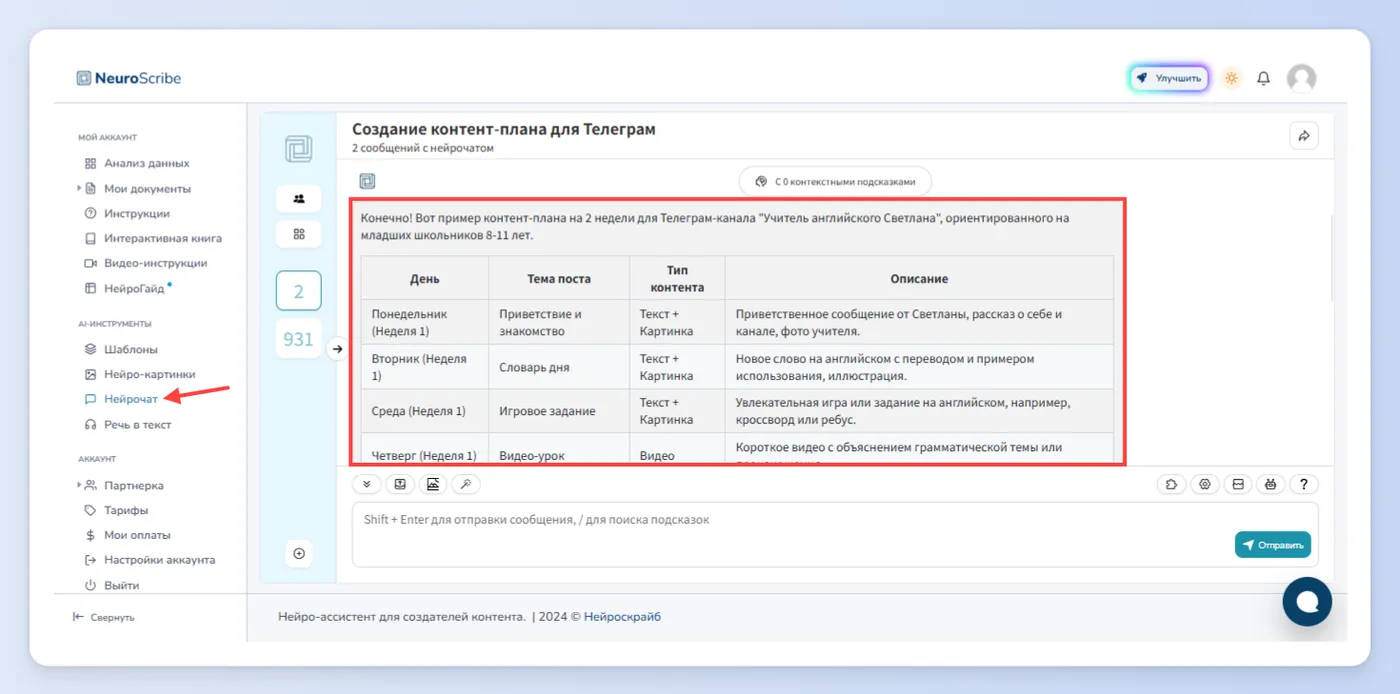This screenshot has height=694, width=1400.
Task: Open Интерактивная книга section
Action: tap(153, 238)
